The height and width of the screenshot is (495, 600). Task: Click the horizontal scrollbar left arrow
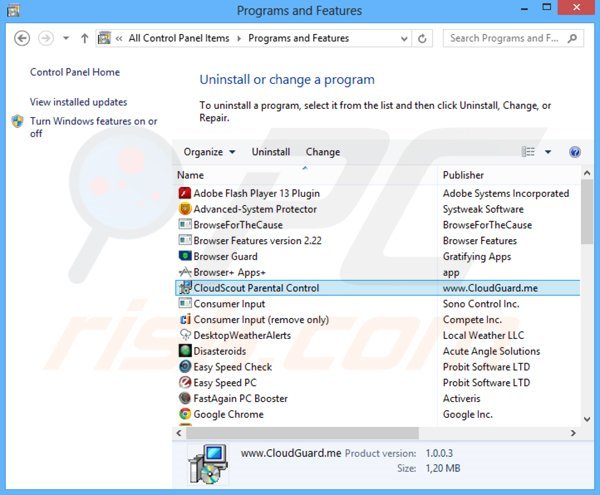pyautogui.click(x=179, y=433)
